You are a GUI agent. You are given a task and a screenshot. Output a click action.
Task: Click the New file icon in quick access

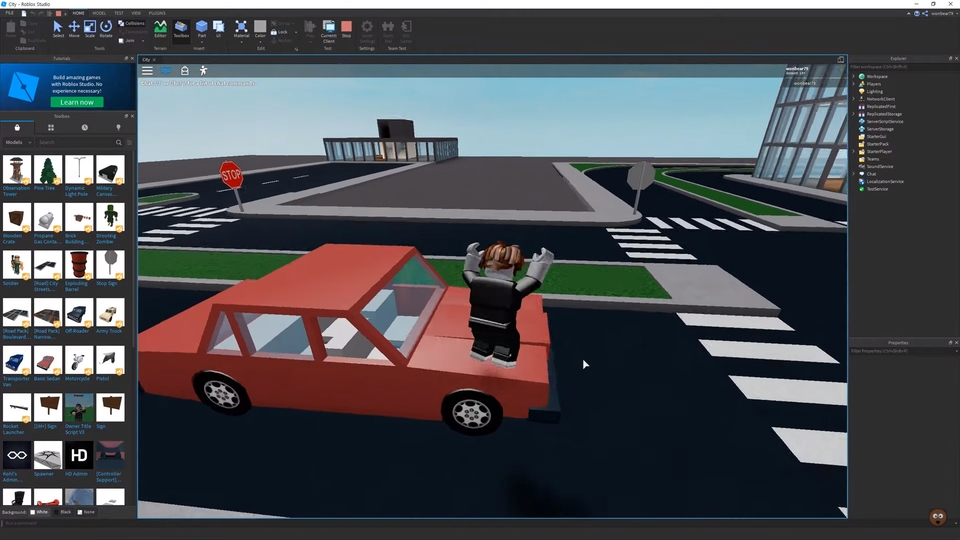[x=24, y=13]
